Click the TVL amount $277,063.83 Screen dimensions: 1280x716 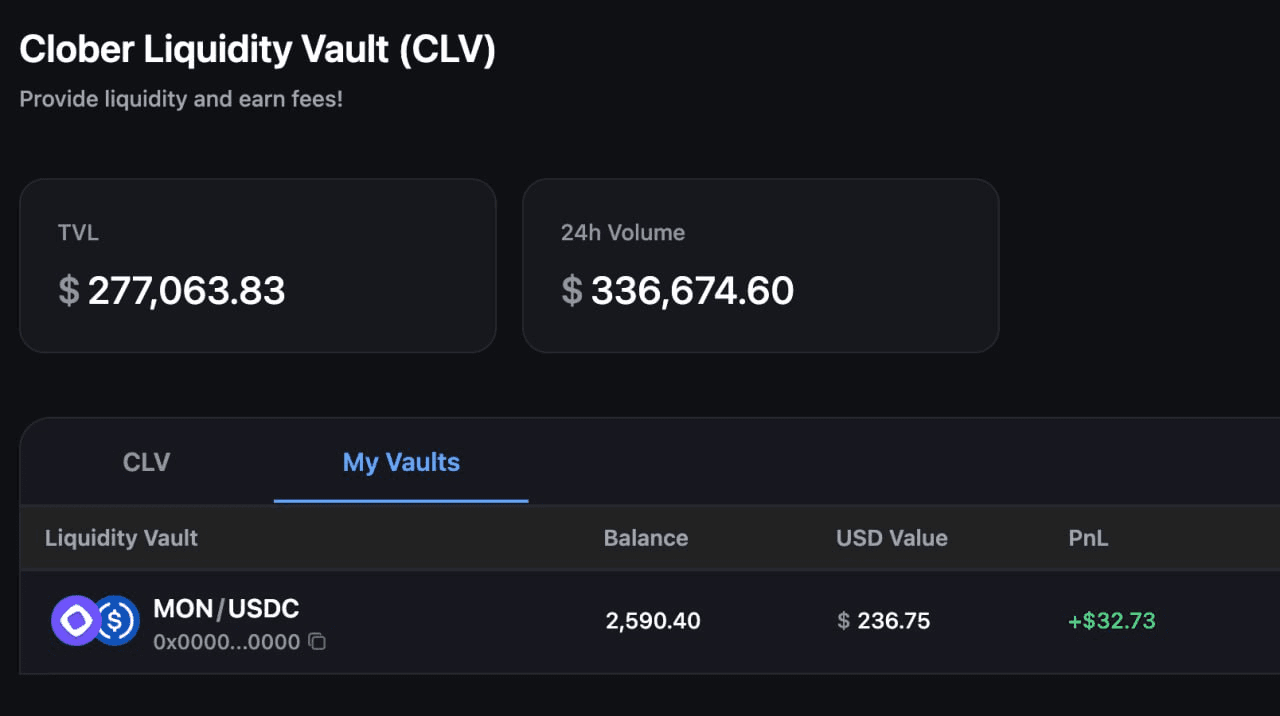tap(172, 291)
